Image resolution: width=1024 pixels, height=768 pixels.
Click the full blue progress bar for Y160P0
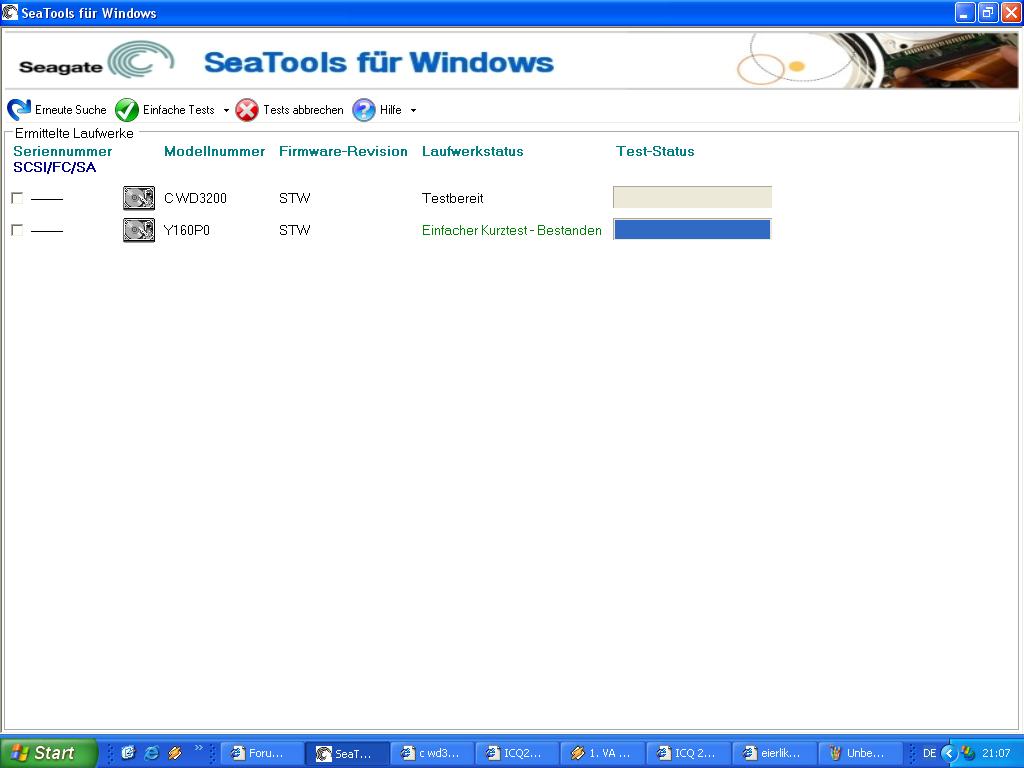pyautogui.click(x=692, y=229)
